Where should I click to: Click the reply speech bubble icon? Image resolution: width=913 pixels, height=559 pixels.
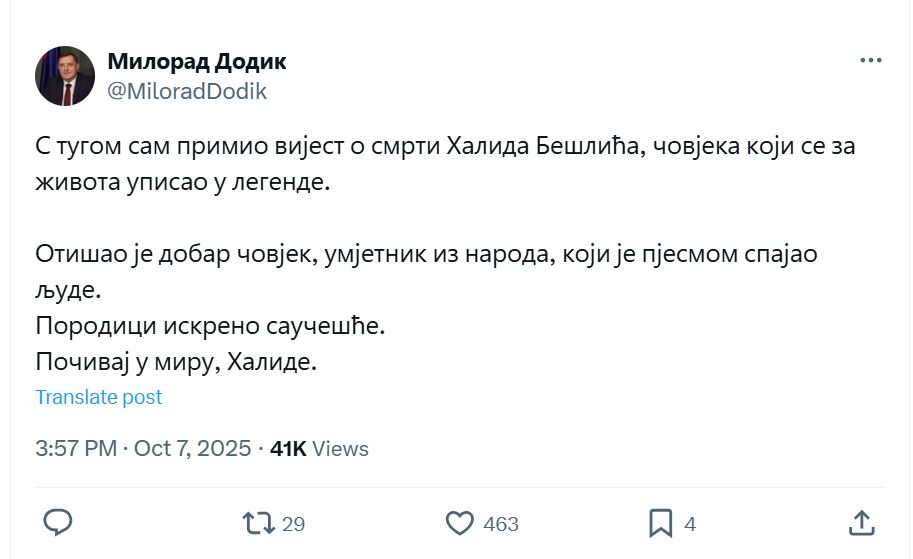tap(58, 522)
